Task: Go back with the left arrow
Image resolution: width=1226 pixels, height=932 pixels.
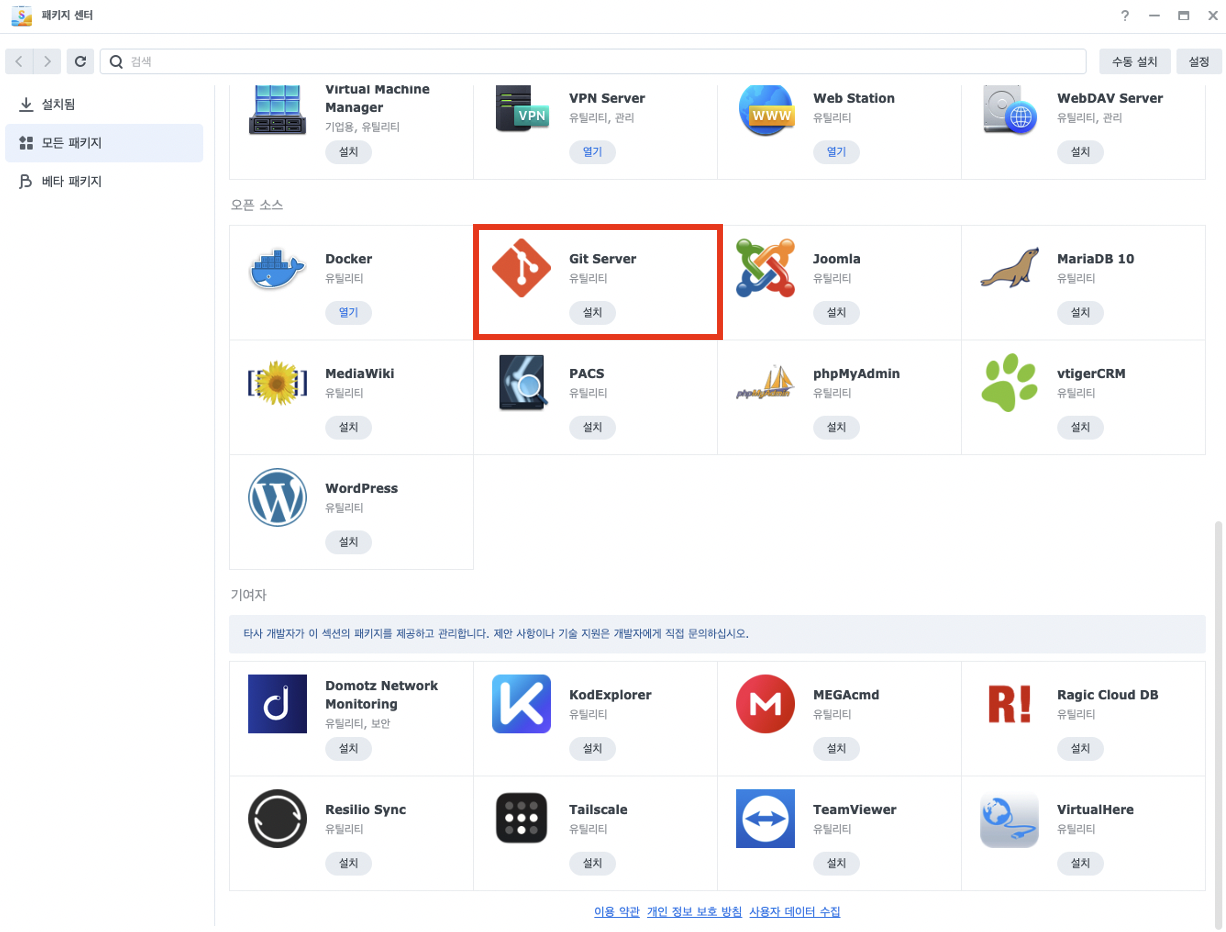Action: tap(19, 62)
